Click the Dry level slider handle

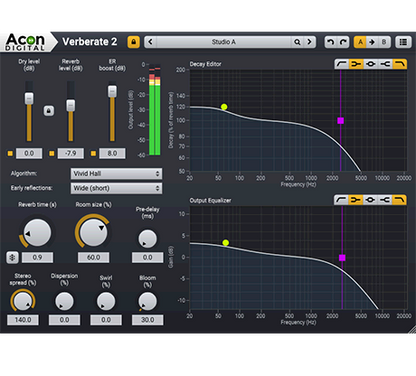tap(29, 98)
